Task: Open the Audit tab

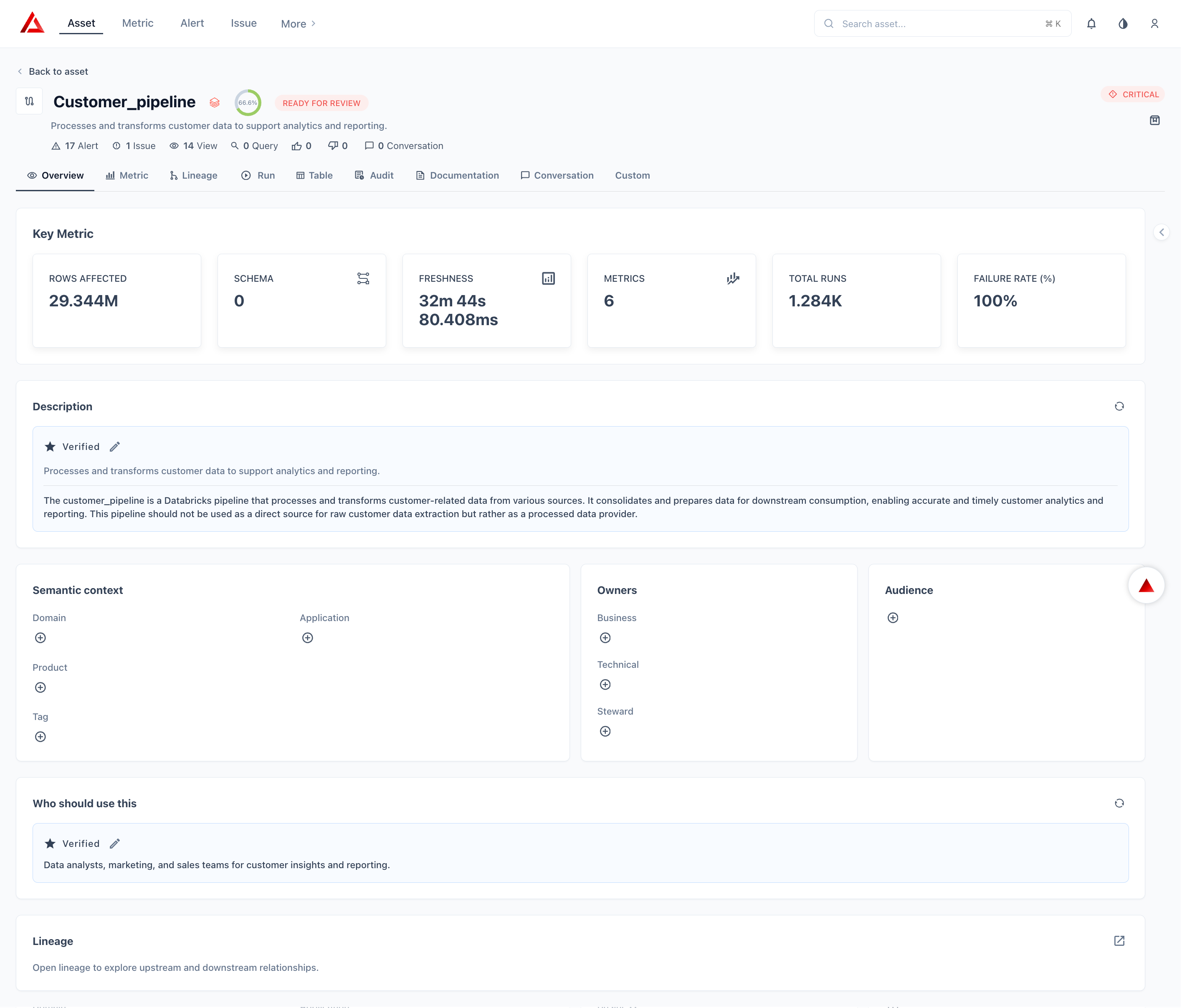Action: pos(374,176)
